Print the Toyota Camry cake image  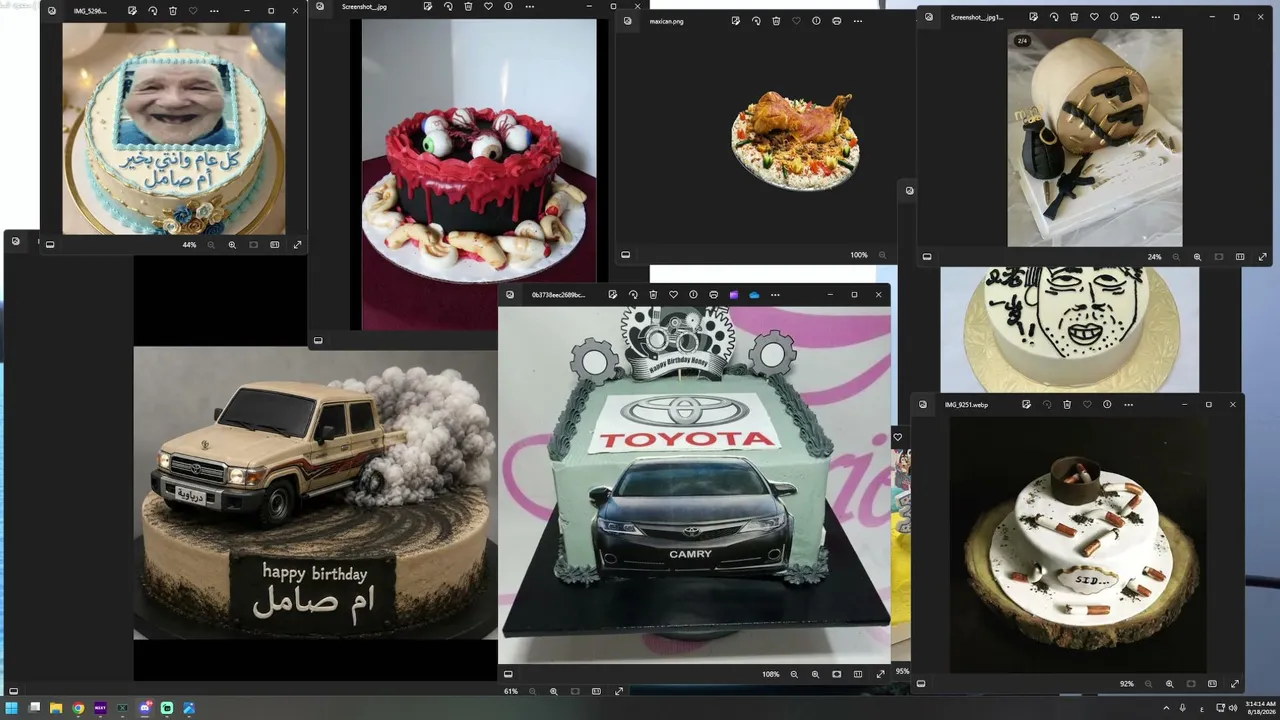click(713, 295)
